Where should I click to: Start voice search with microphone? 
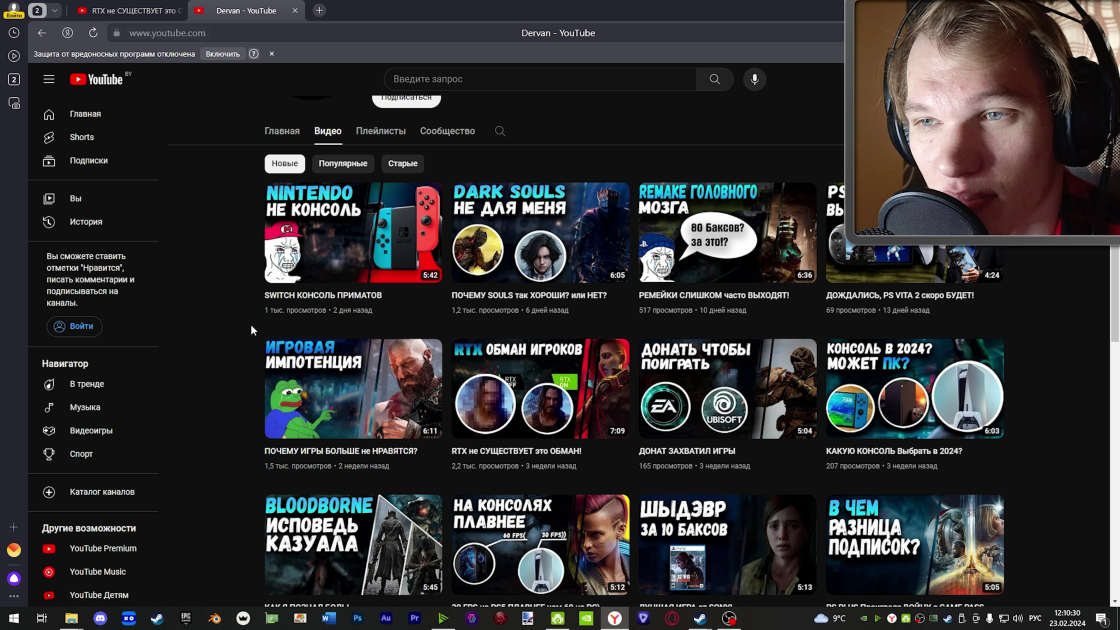(754, 79)
